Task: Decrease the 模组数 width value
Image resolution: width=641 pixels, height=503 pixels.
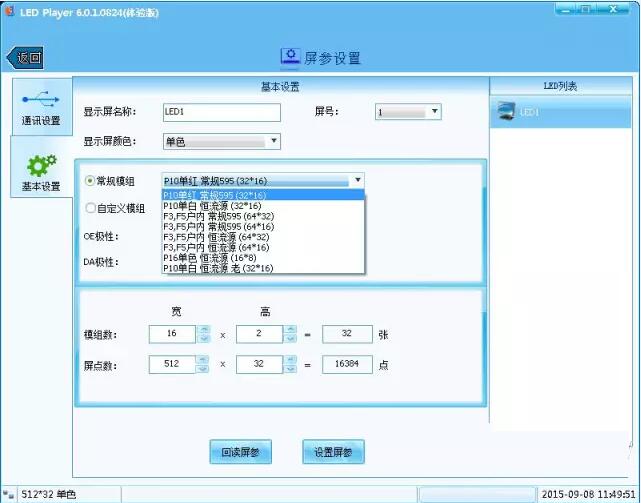Action: click(203, 339)
